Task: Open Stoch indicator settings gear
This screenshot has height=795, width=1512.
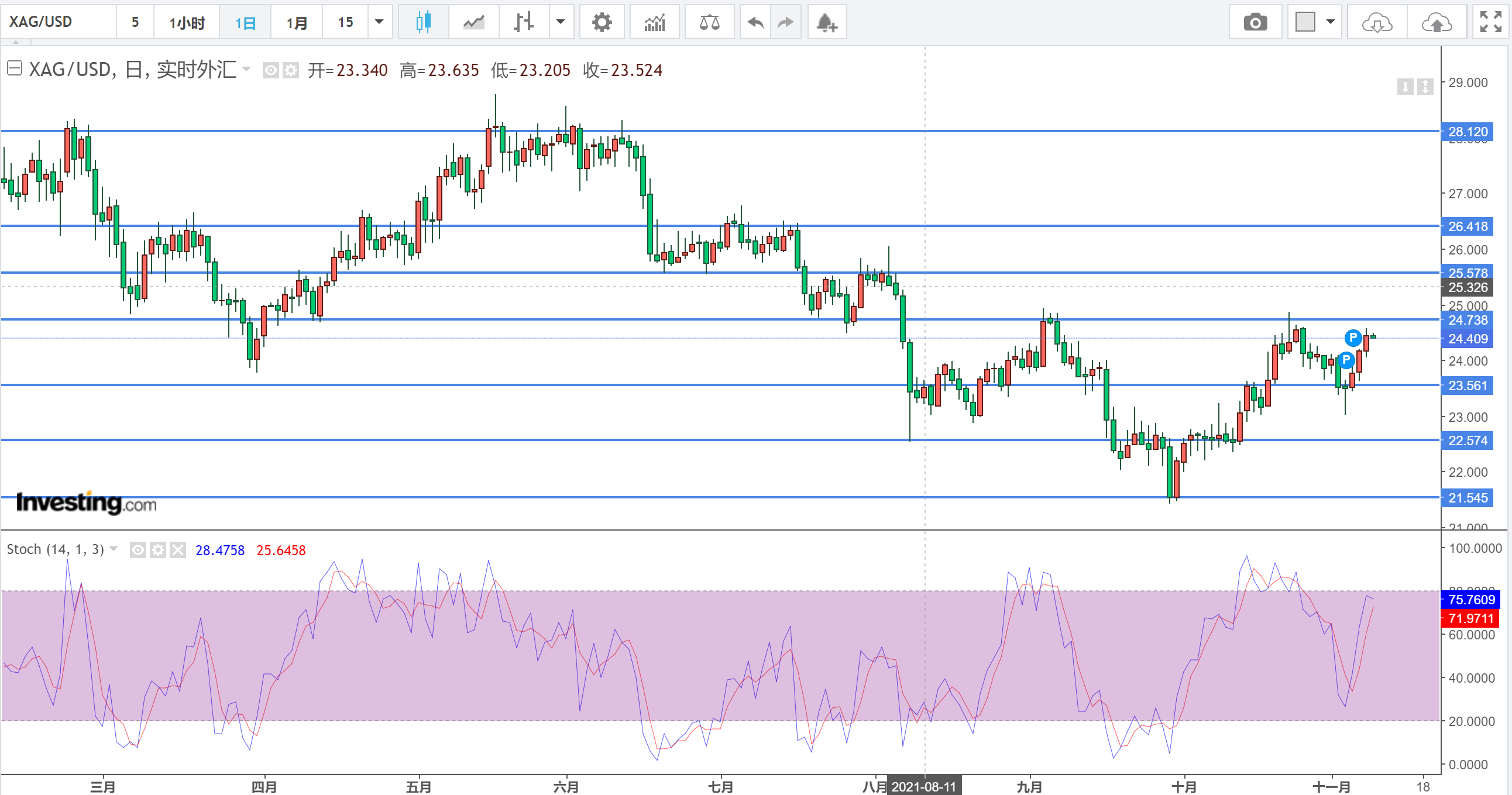Action: click(158, 550)
